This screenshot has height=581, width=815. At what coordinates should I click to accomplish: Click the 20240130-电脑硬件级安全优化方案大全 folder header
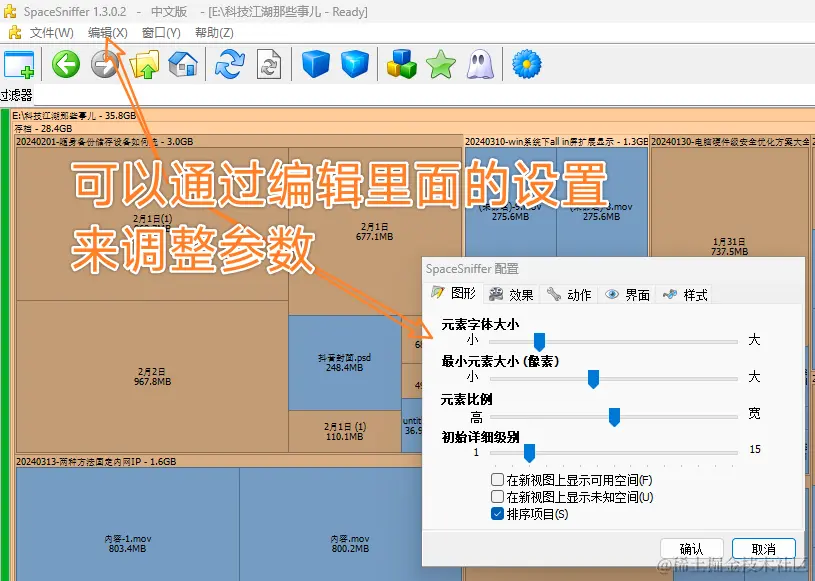click(x=730, y=141)
